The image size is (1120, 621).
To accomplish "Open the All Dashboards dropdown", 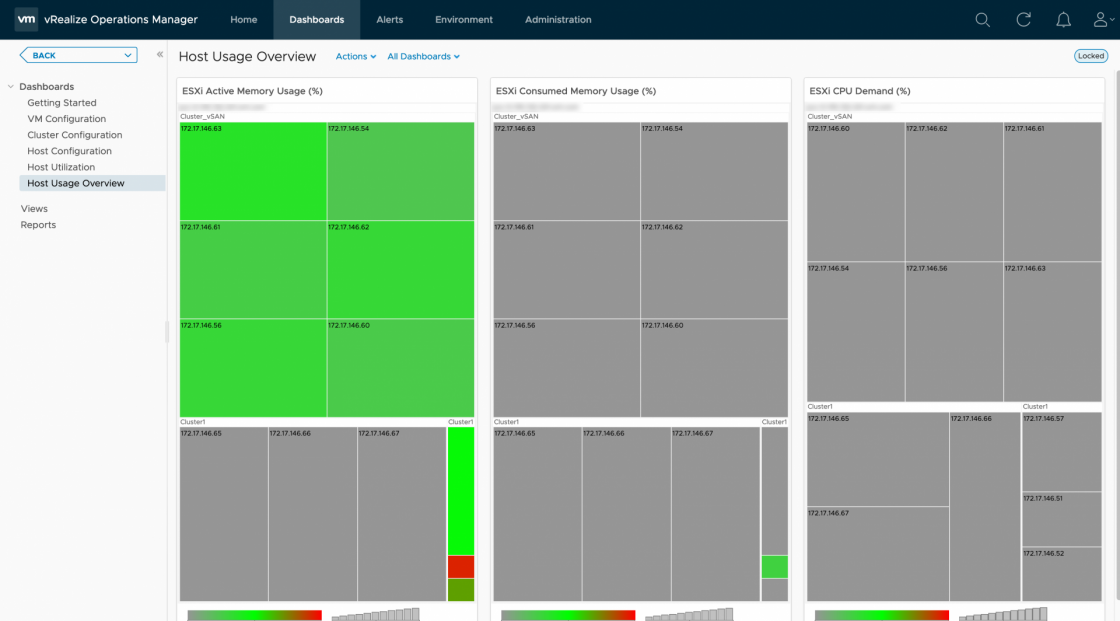I will click(423, 57).
